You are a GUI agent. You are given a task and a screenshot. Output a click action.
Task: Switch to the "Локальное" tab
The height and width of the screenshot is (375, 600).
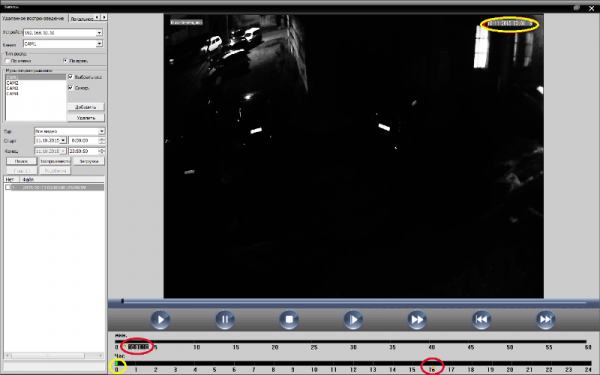point(82,18)
